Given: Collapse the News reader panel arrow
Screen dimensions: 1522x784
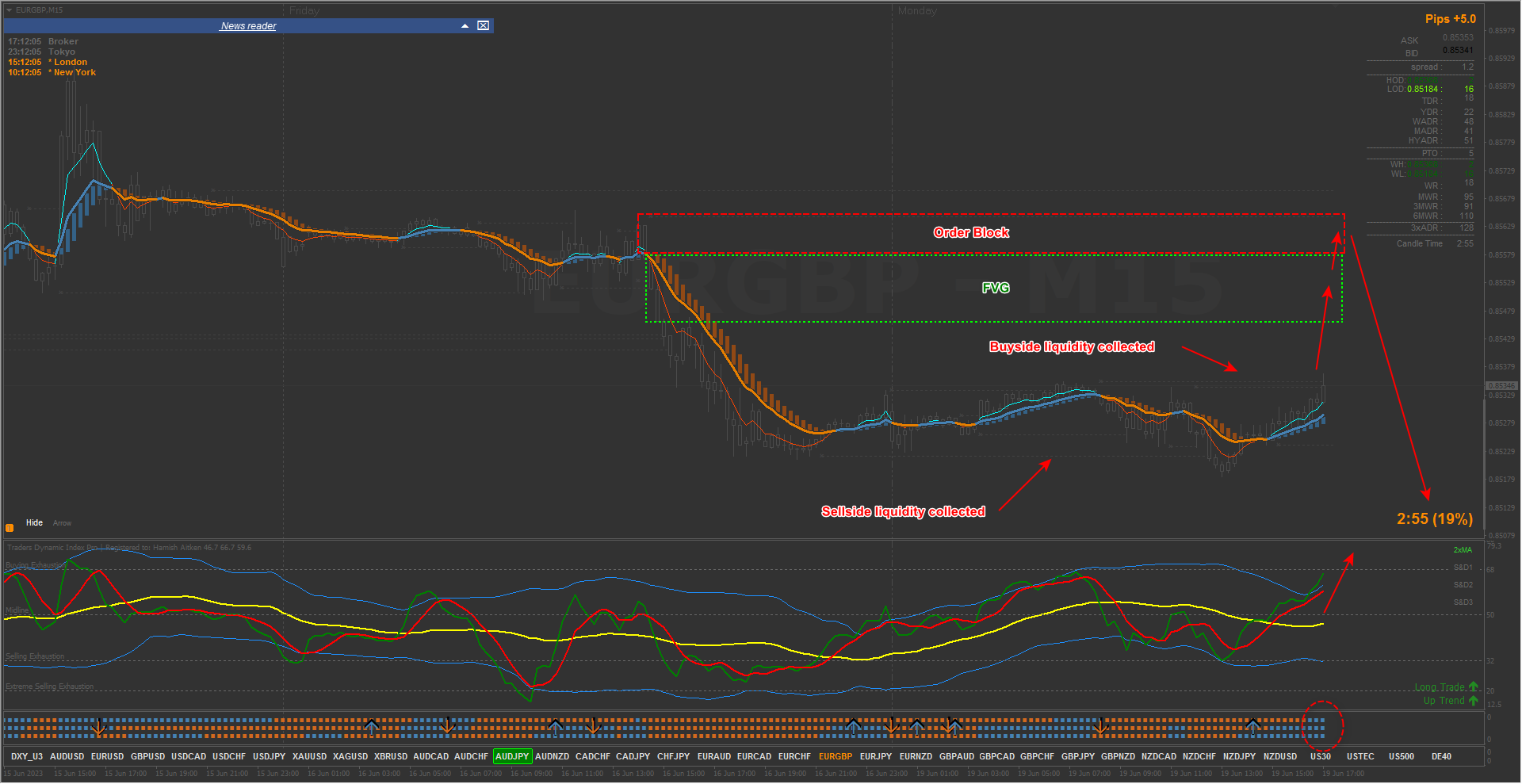Looking at the screenshot, I should click(465, 26).
